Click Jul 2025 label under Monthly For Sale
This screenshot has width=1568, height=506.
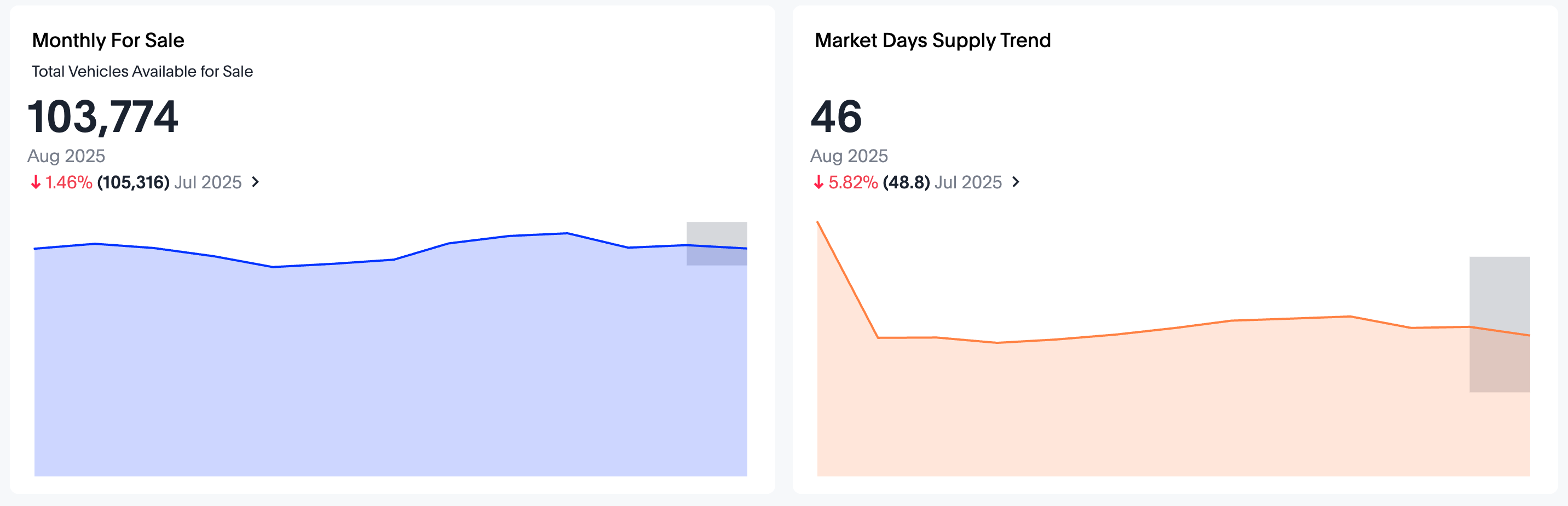208,182
